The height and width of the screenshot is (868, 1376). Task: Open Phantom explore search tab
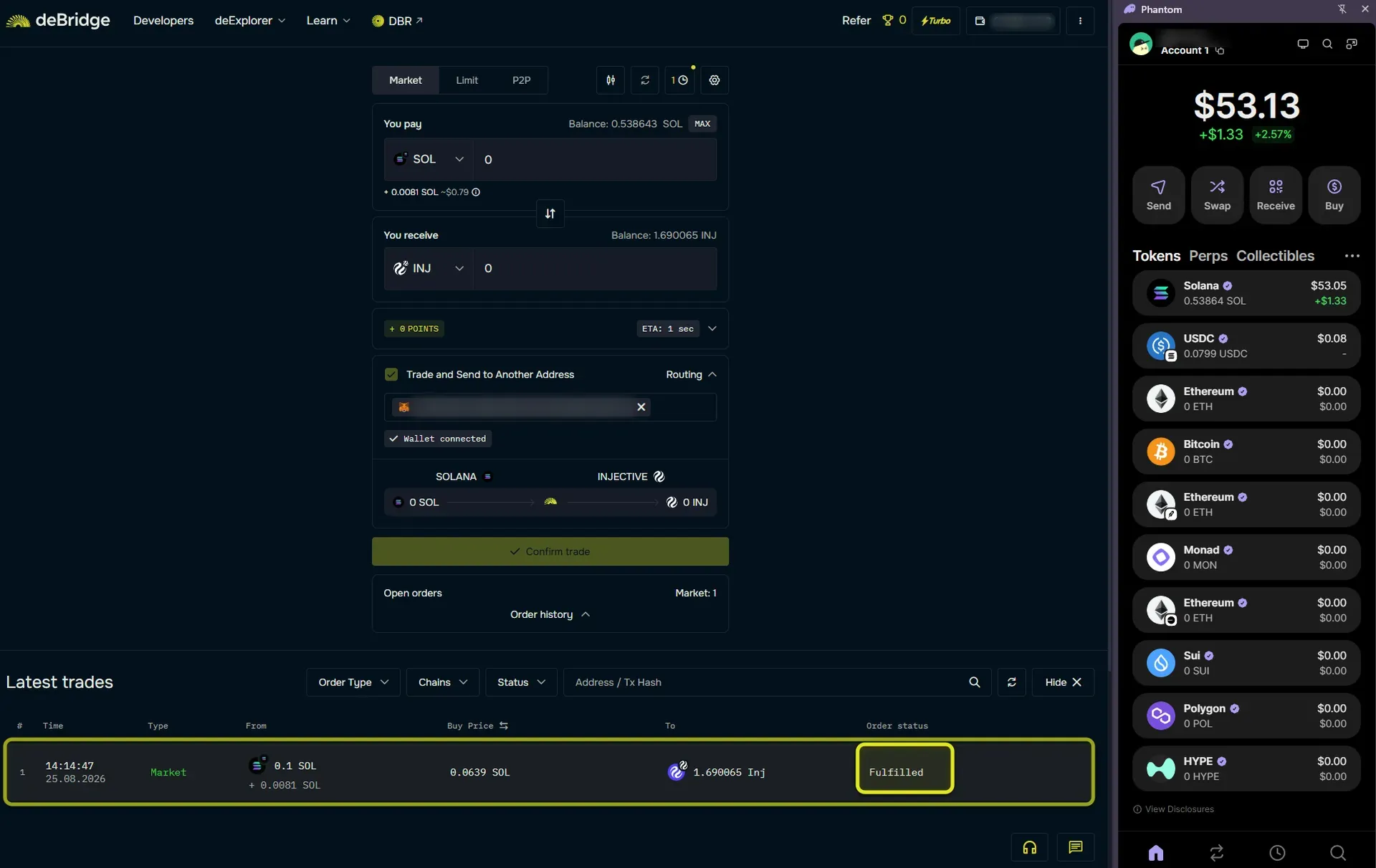1338,852
